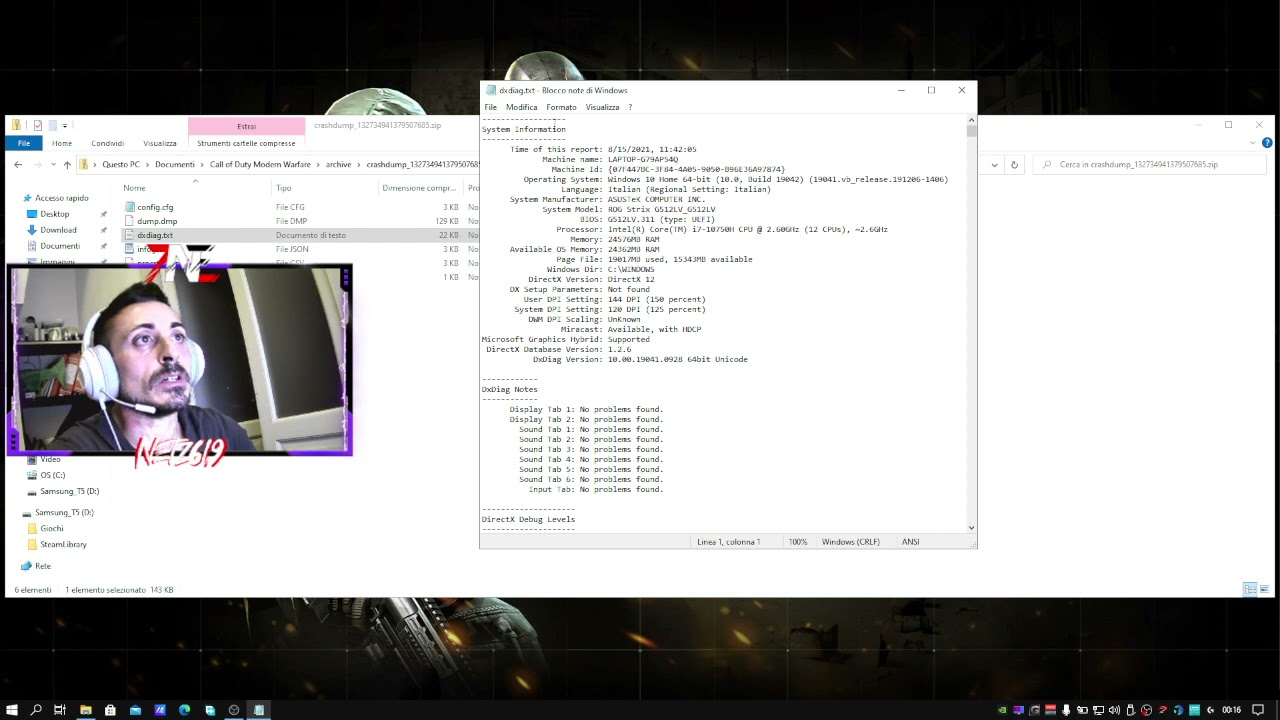1280x720 pixels.
Task: Expand the address bar history dropdown
Action: pos(994,165)
